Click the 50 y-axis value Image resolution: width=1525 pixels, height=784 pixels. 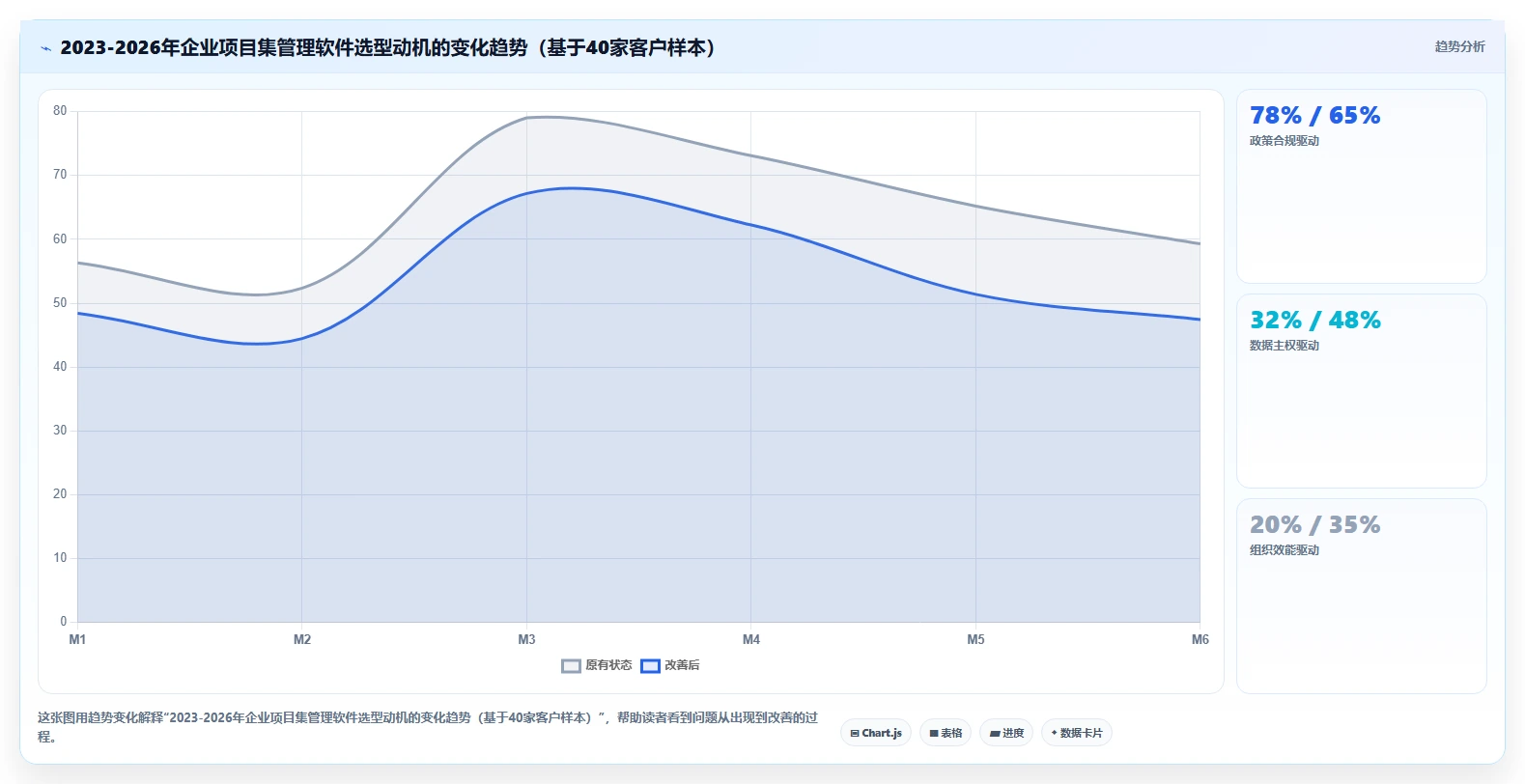pos(60,302)
